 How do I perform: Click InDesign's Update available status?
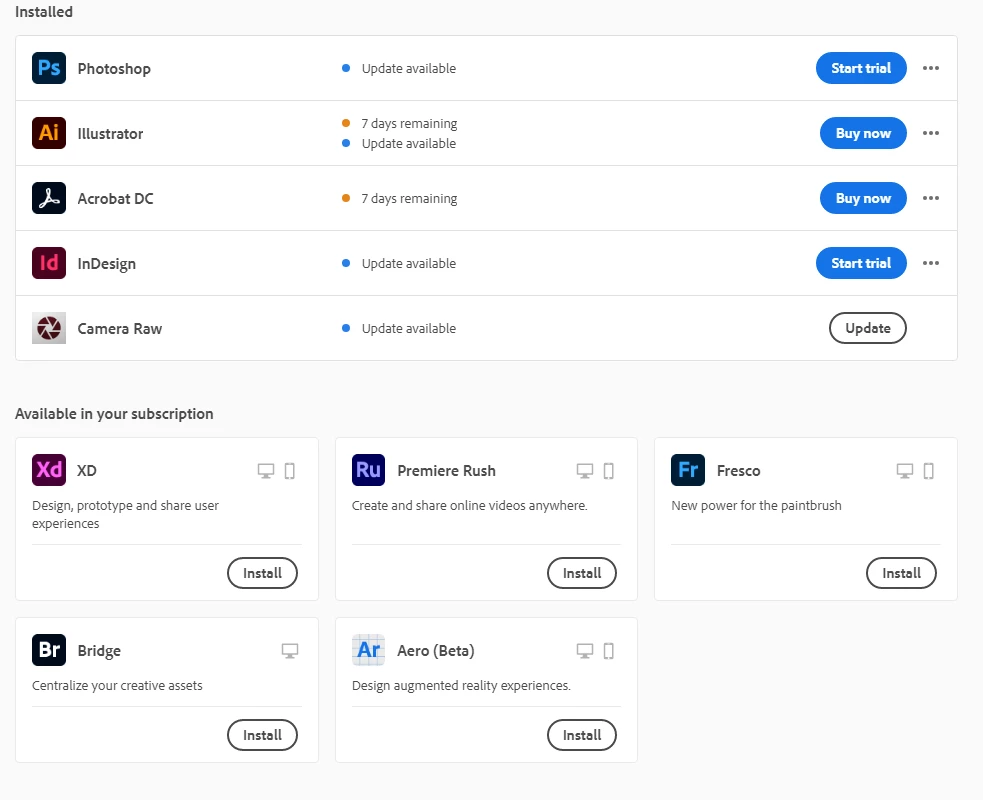click(409, 263)
